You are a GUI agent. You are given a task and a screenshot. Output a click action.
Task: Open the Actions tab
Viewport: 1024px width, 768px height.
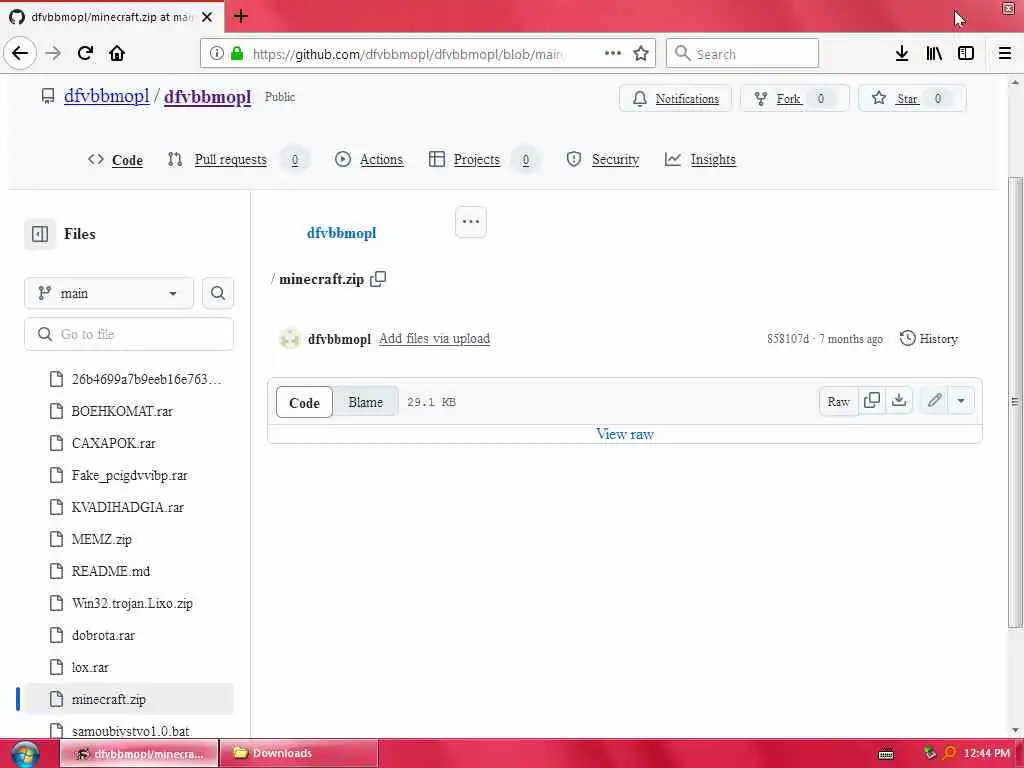click(x=369, y=159)
